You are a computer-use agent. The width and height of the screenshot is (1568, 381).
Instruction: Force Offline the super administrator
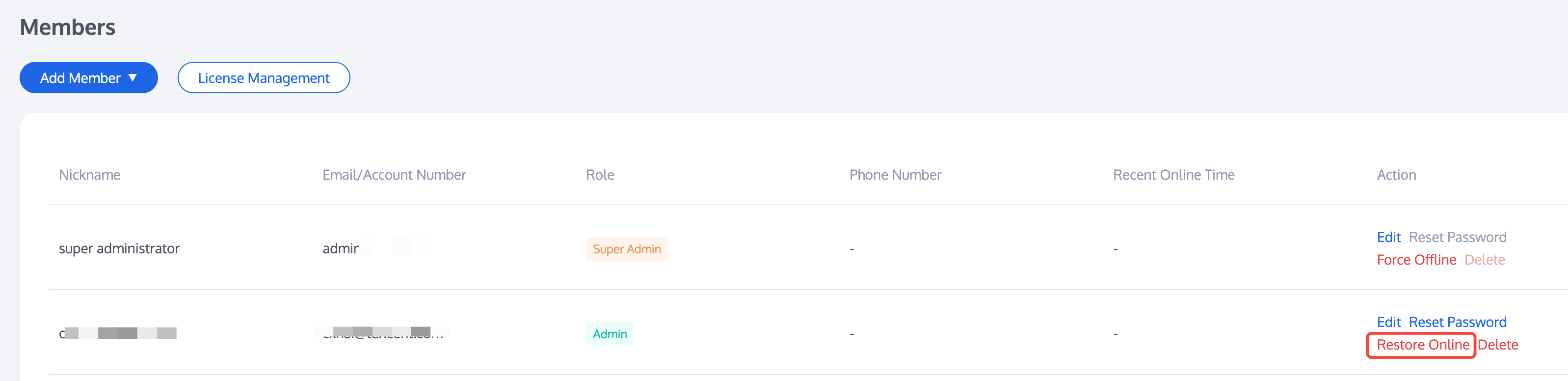(x=1416, y=260)
